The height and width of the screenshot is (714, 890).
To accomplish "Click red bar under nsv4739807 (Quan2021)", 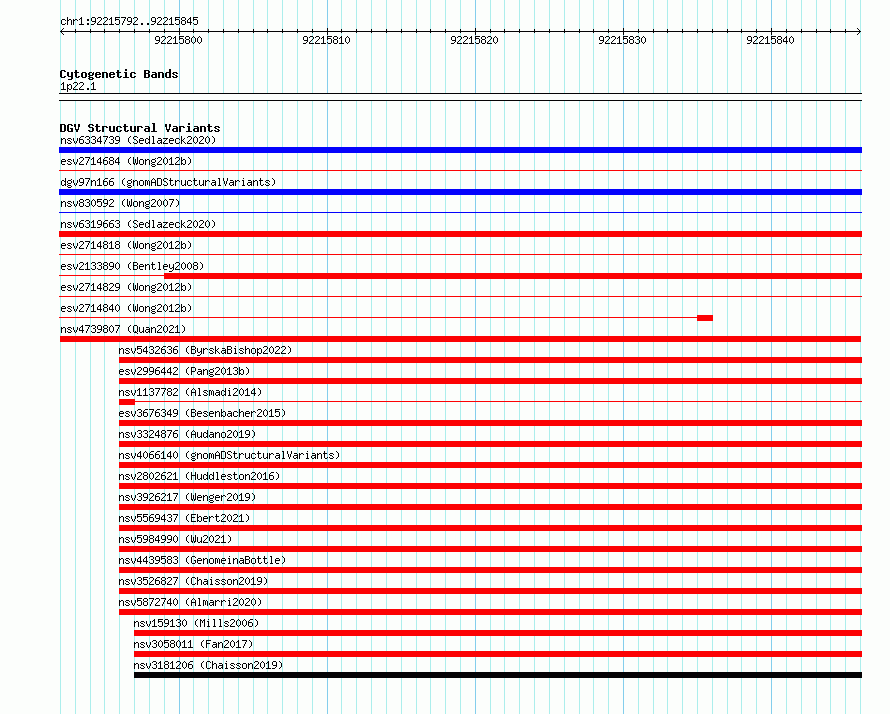I will point(460,339).
